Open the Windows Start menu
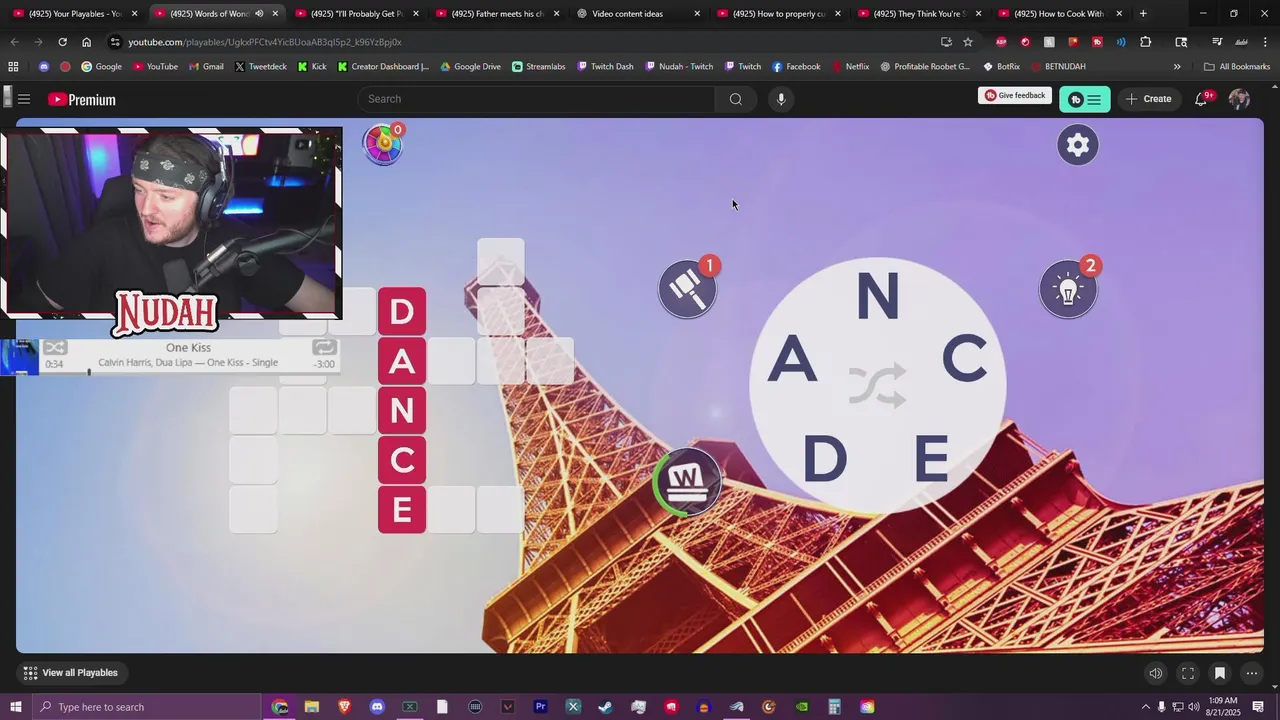 point(15,707)
